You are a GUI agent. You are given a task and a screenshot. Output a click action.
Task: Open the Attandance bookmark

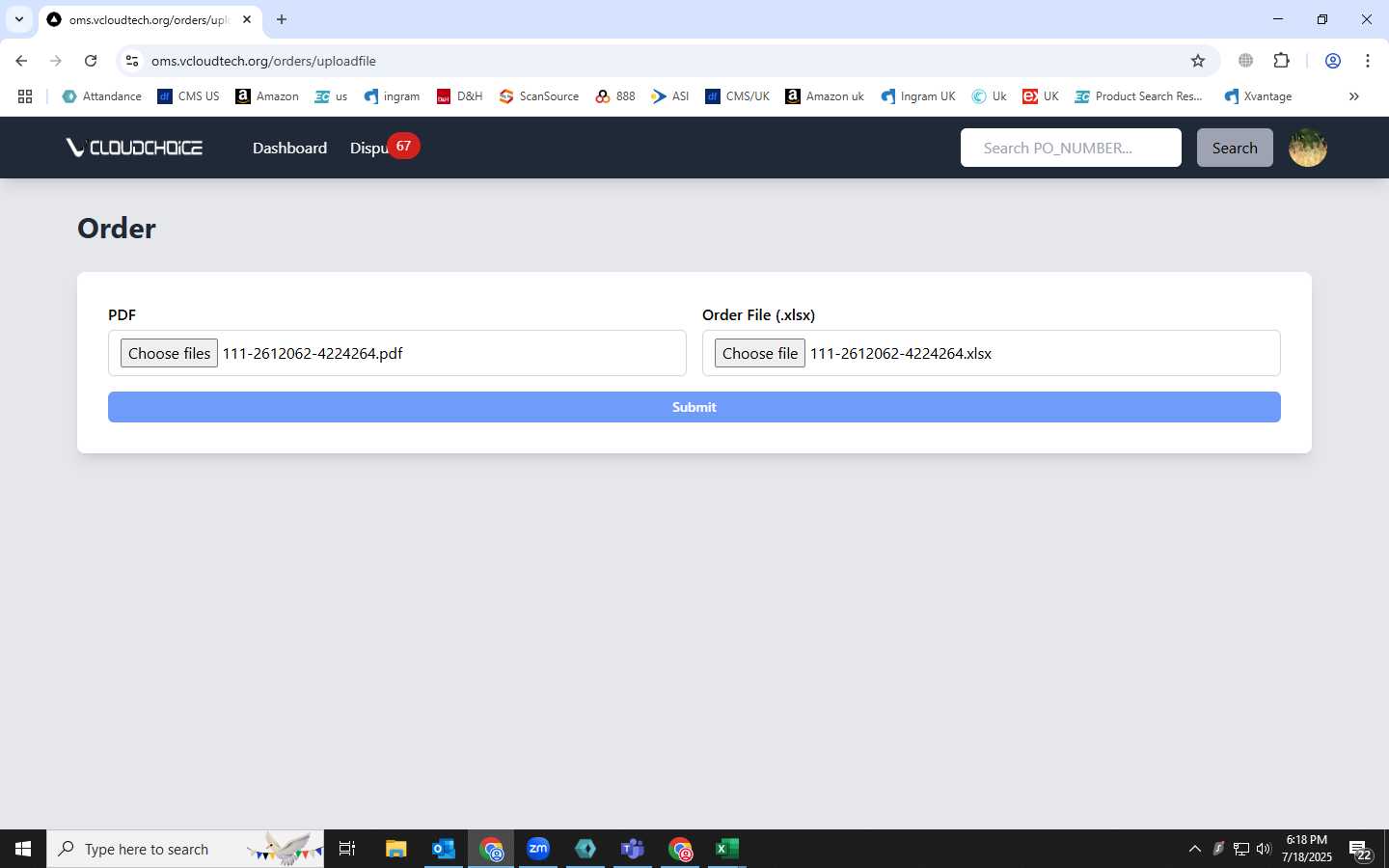(x=101, y=96)
